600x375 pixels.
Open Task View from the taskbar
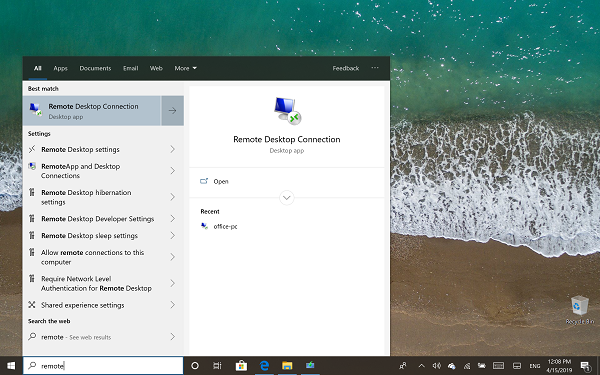point(217,366)
